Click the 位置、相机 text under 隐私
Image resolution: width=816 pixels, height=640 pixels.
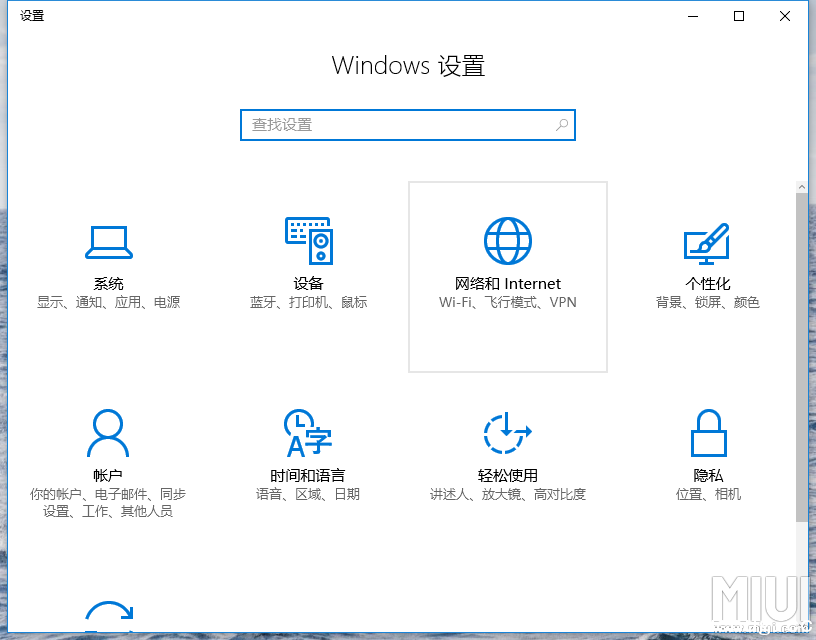pyautogui.click(x=707, y=493)
